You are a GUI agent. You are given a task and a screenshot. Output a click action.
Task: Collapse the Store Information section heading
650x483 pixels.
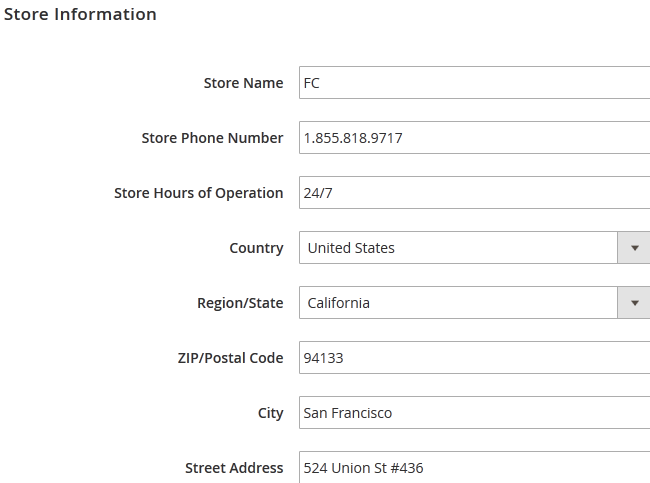[x=81, y=14]
